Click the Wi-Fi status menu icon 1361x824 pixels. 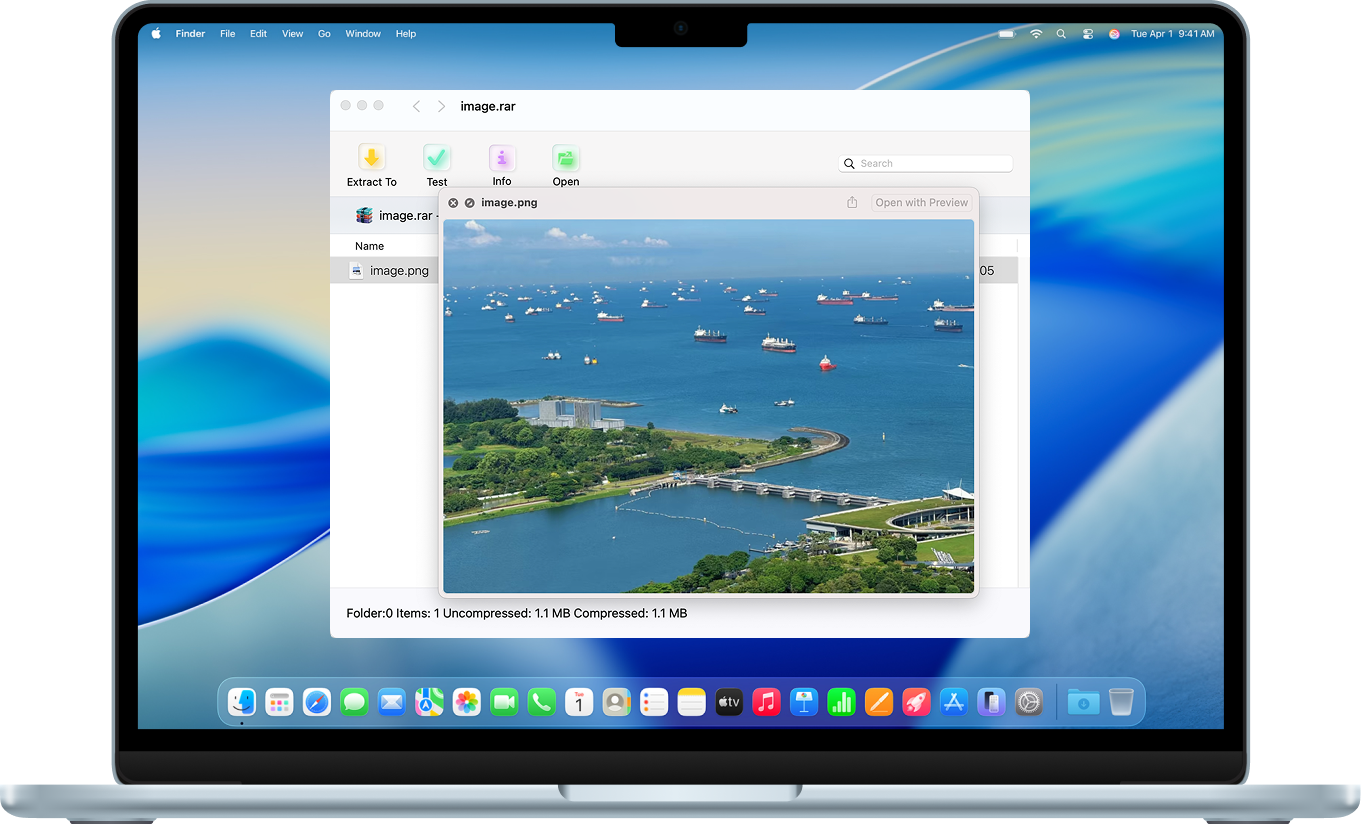[1036, 34]
